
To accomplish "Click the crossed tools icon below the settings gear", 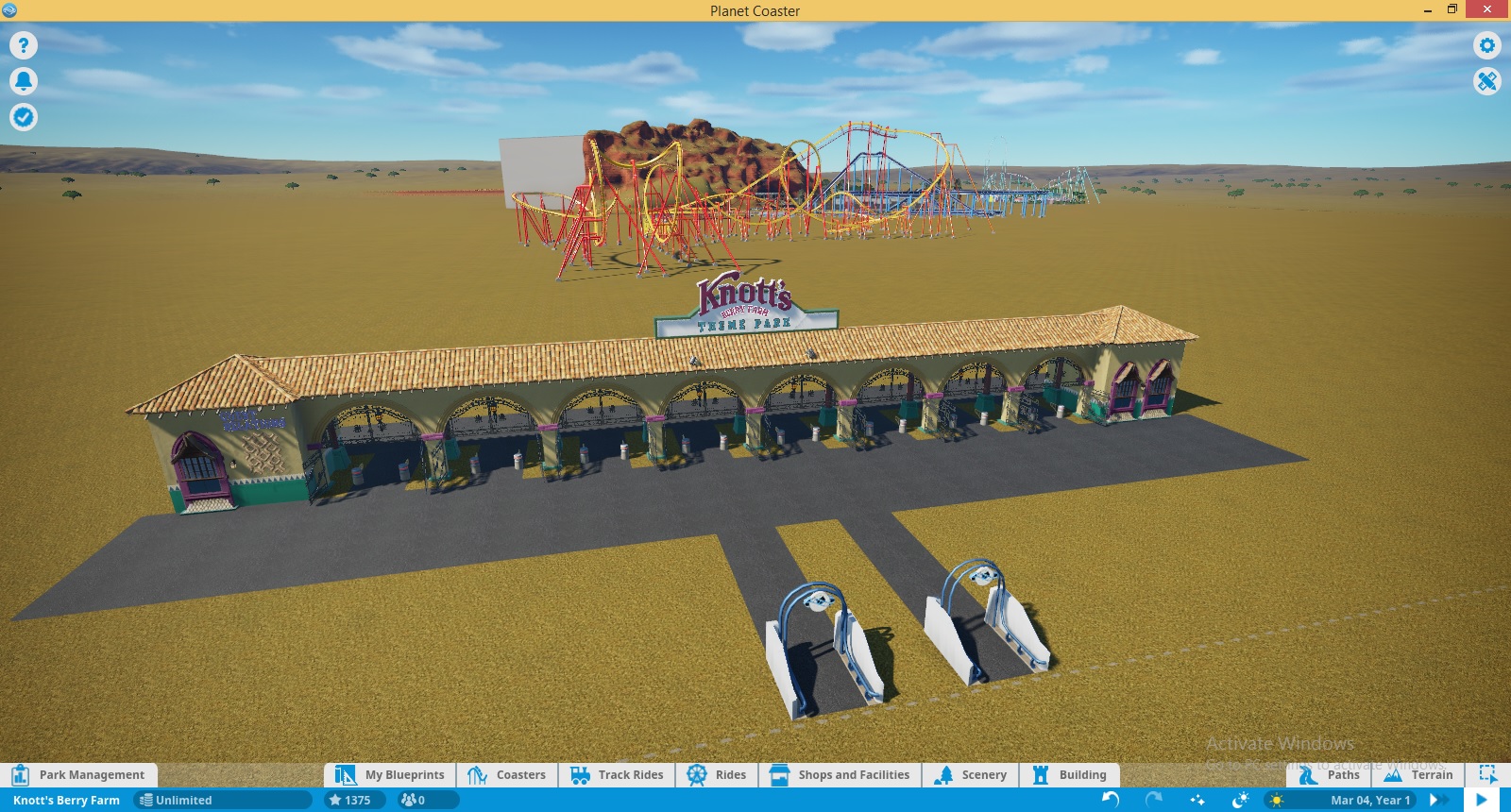I will [1487, 81].
